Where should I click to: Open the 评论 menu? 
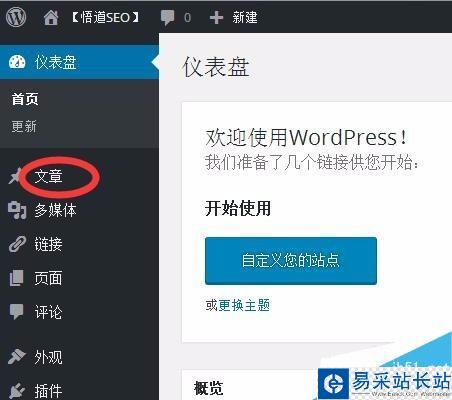[49, 312]
